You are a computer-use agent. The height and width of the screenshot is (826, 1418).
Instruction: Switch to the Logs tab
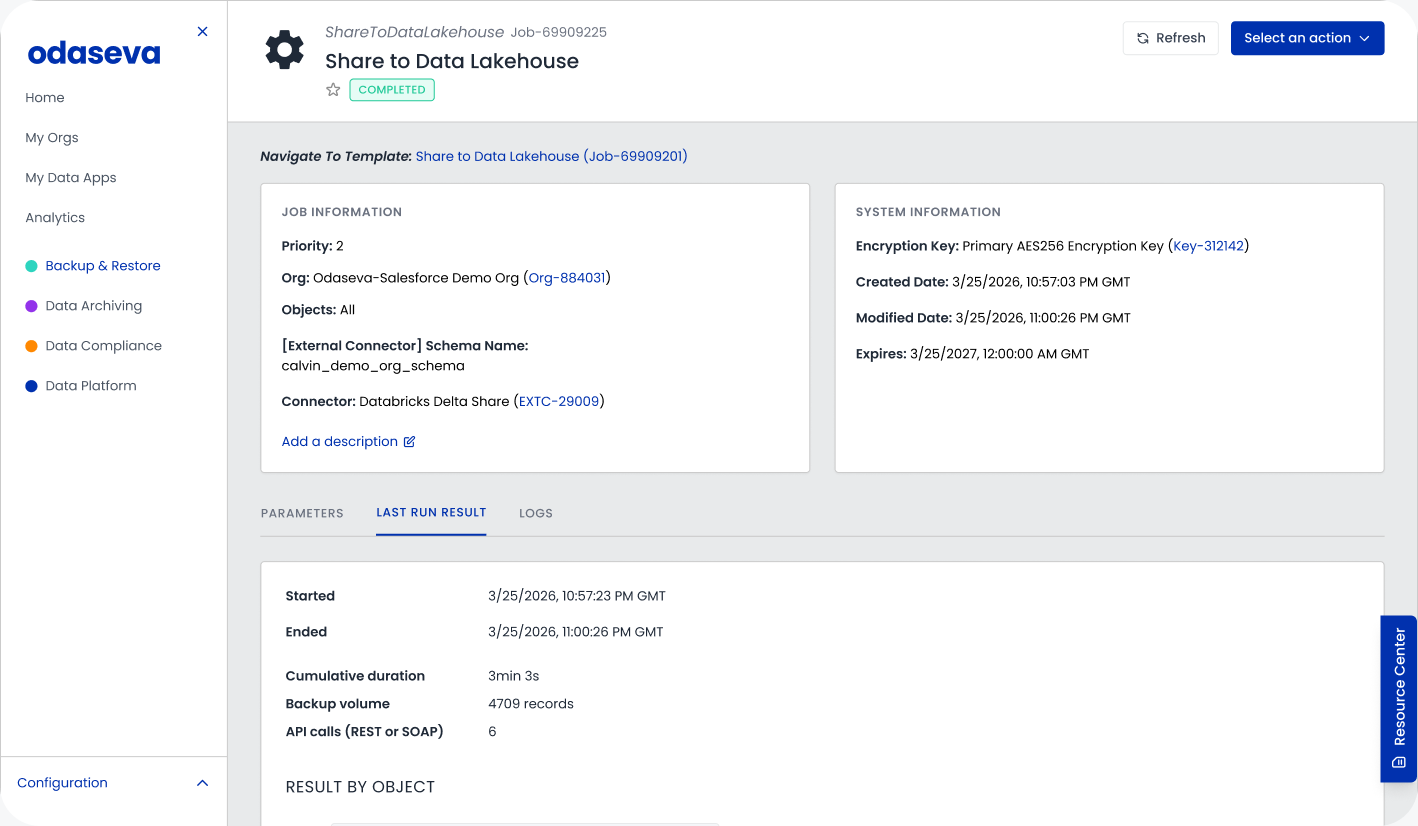pos(536,513)
